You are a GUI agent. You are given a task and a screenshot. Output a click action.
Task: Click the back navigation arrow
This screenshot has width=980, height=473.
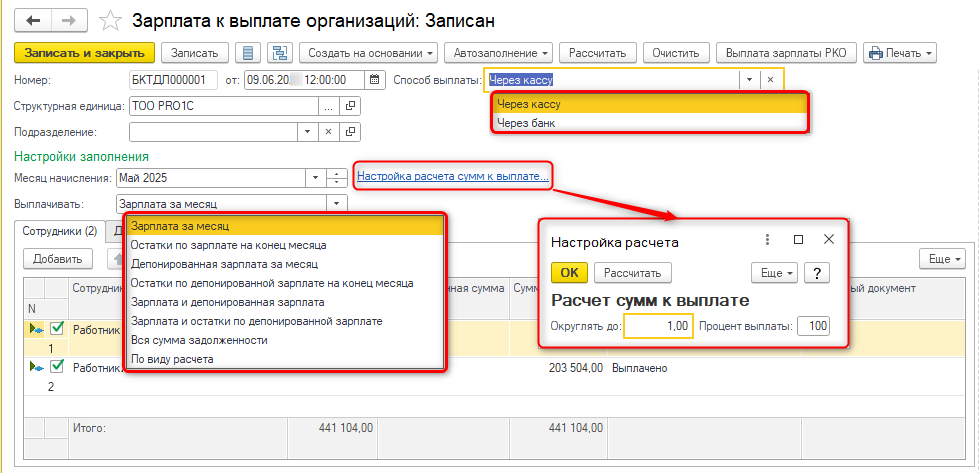point(35,19)
